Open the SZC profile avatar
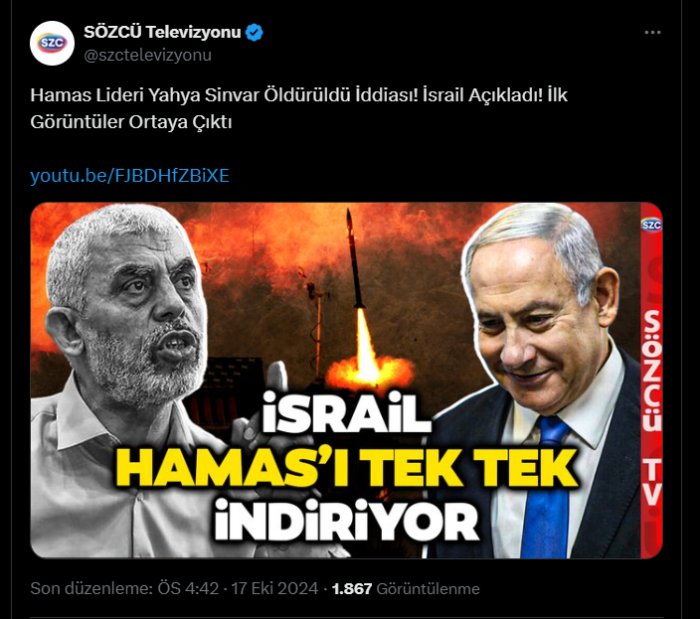This screenshot has width=700, height=619. click(52, 43)
